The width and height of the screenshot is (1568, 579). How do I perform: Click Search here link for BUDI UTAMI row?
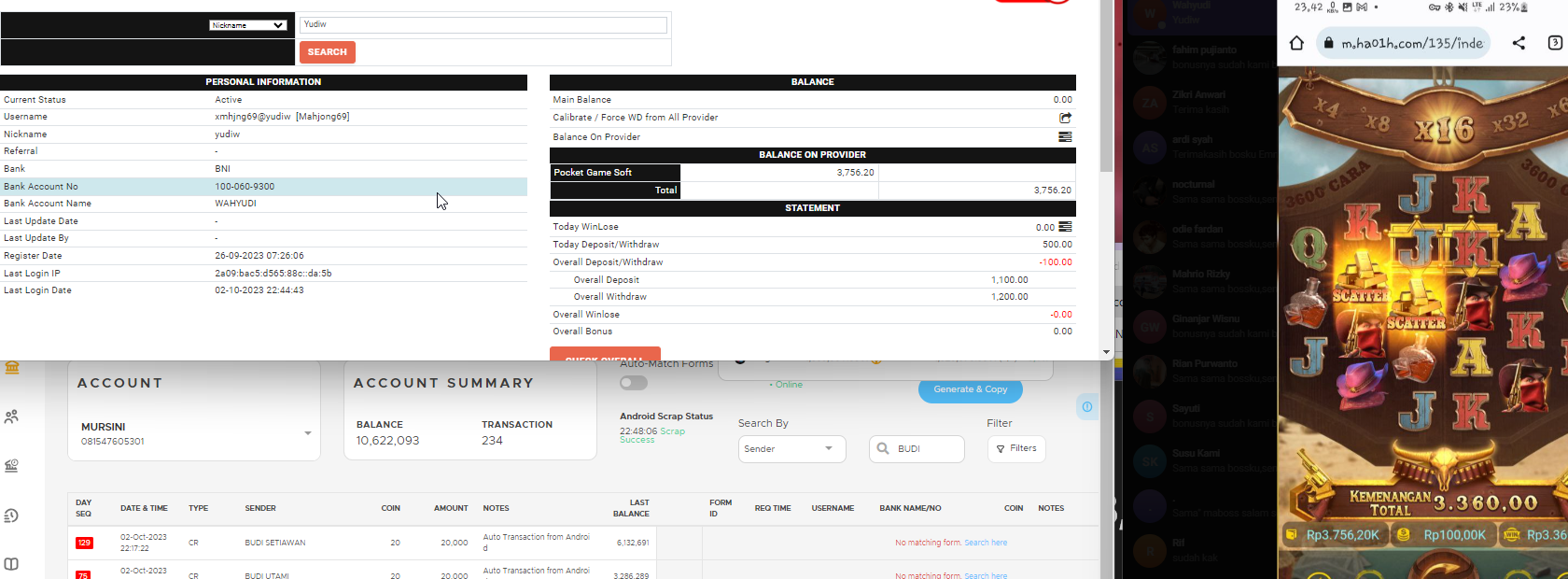pyautogui.click(x=986, y=575)
